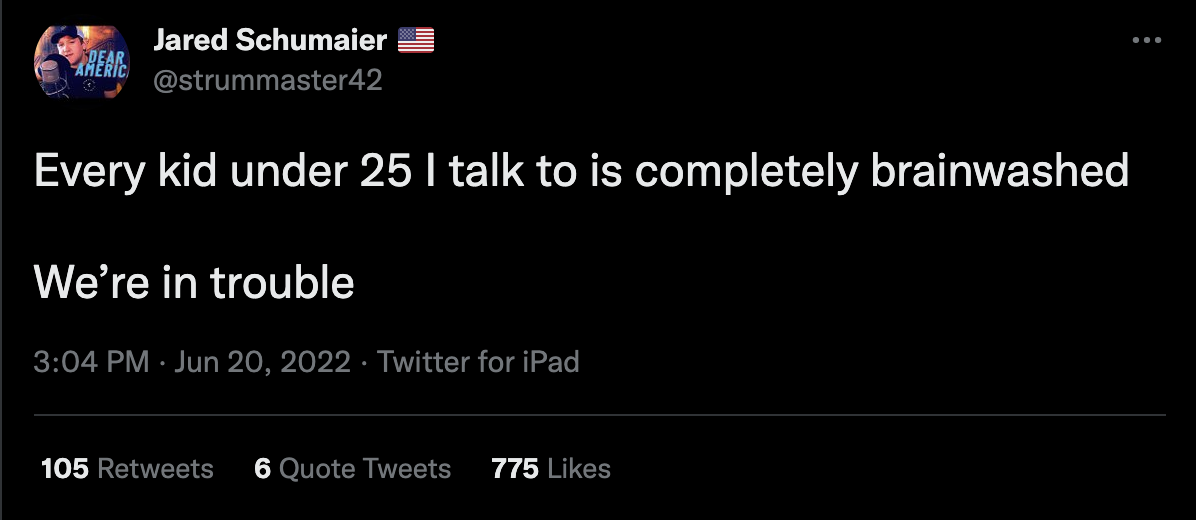The height and width of the screenshot is (520, 1196).
Task: Click Jared Schumaier's profile avatar
Action: pos(82,60)
